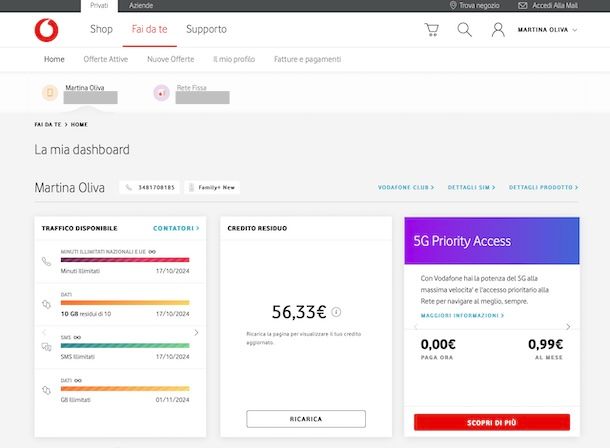
Task: Open the Supporto menu
Action: (206, 29)
